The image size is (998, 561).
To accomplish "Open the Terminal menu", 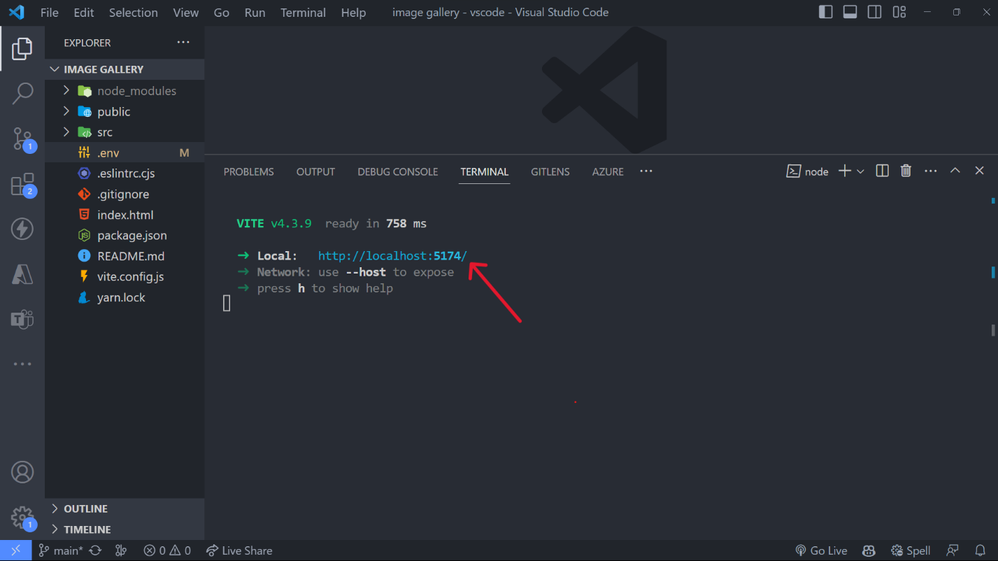I will (303, 13).
